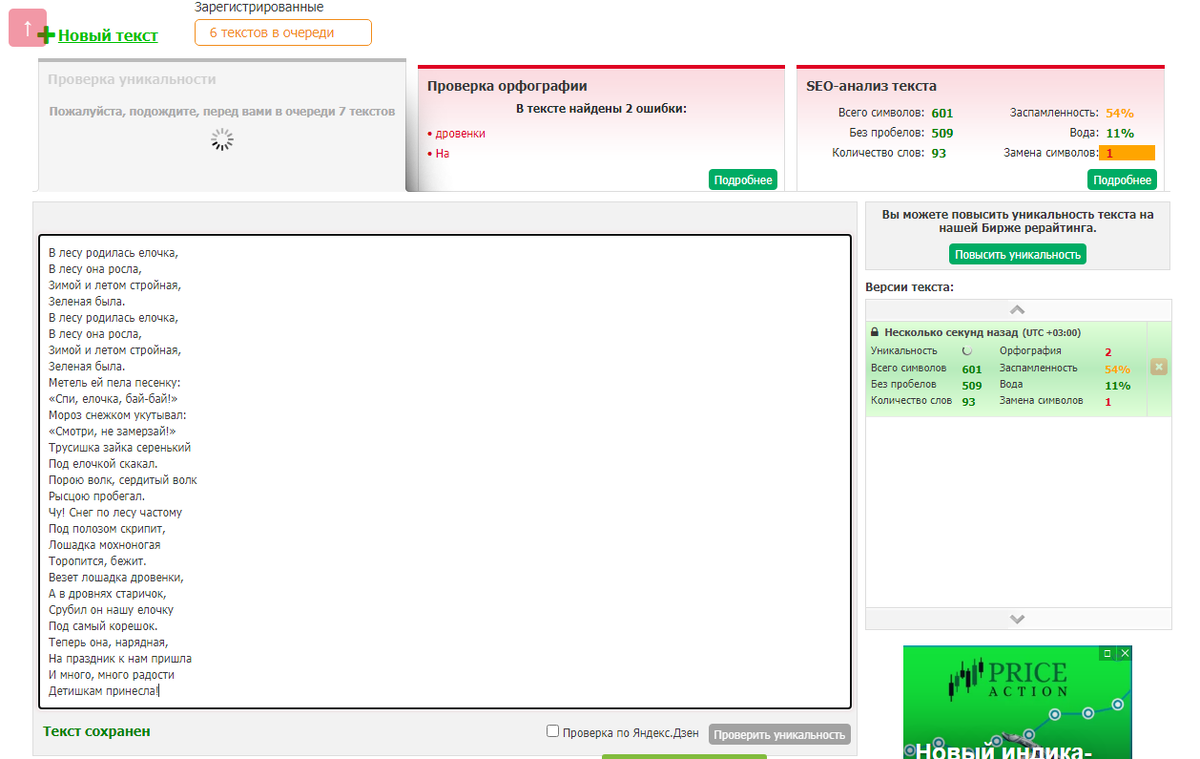Click the orange Замена символов indicator bar
The image size is (1200, 759).
[x=1127, y=153]
